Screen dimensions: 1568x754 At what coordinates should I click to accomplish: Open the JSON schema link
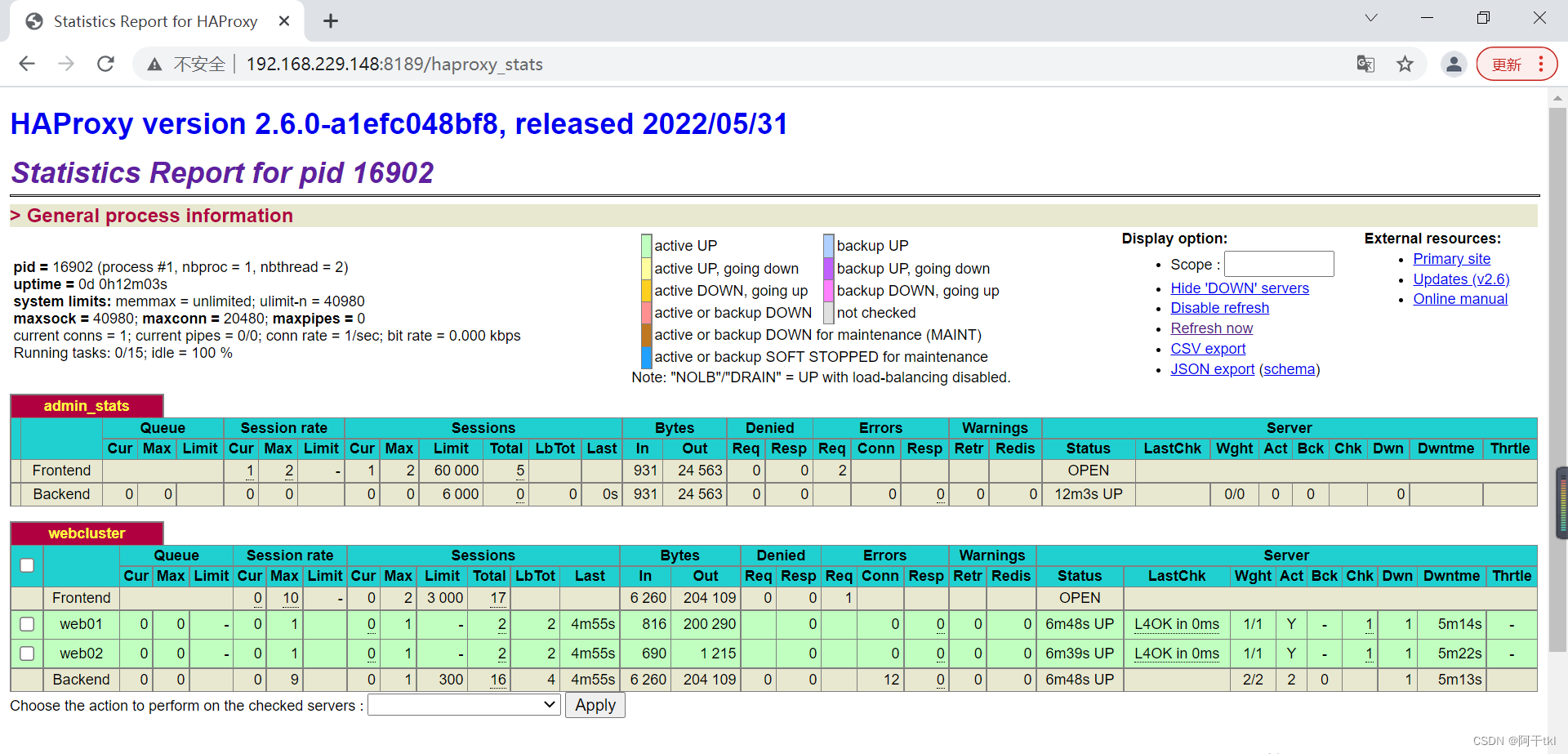click(x=1290, y=369)
